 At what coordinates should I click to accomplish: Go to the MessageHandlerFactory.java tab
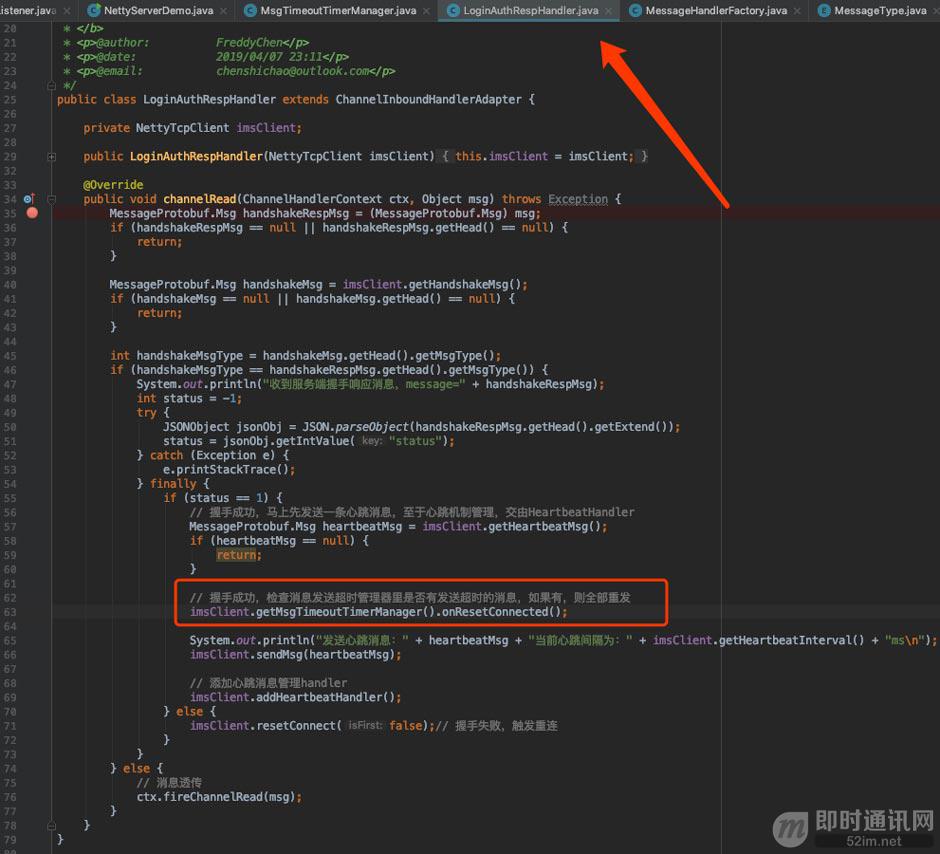tap(716, 10)
